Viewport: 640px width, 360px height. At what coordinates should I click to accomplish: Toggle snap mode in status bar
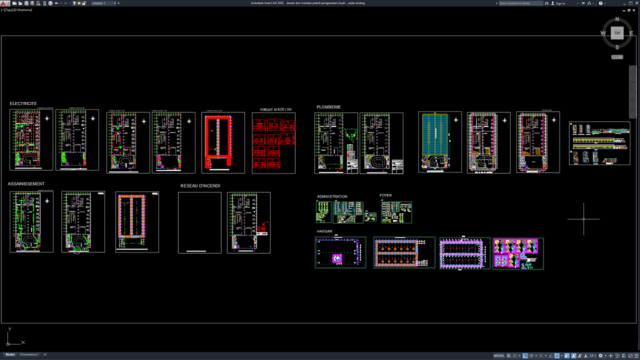pos(515,356)
